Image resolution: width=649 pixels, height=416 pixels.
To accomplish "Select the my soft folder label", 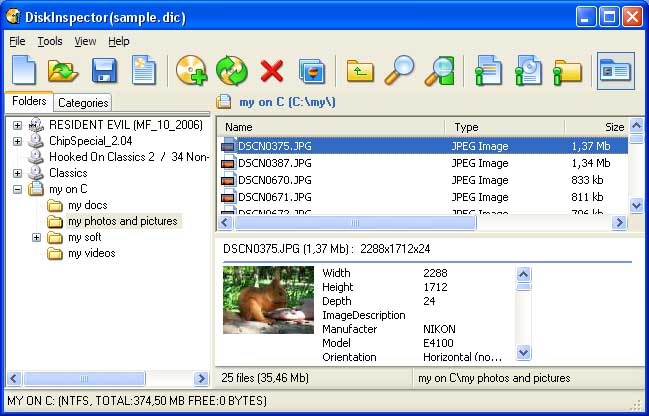I will (84, 237).
